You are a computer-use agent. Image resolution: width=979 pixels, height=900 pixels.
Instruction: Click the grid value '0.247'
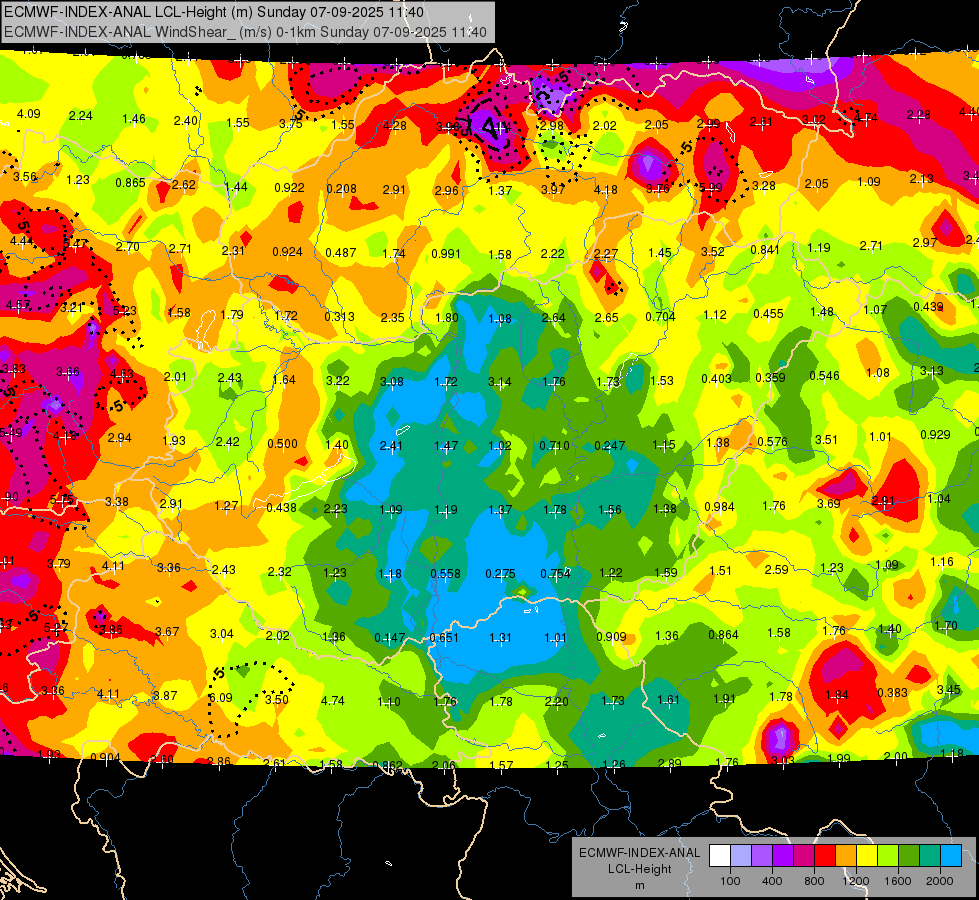tap(609, 445)
